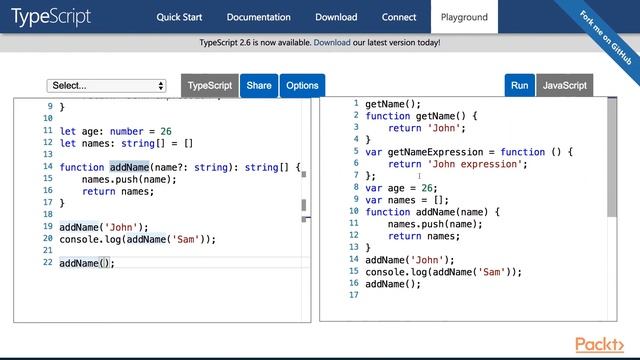Viewport: 640px width, 360px height.
Task: Click getName(); on JavaScript line 1
Action: (393, 104)
